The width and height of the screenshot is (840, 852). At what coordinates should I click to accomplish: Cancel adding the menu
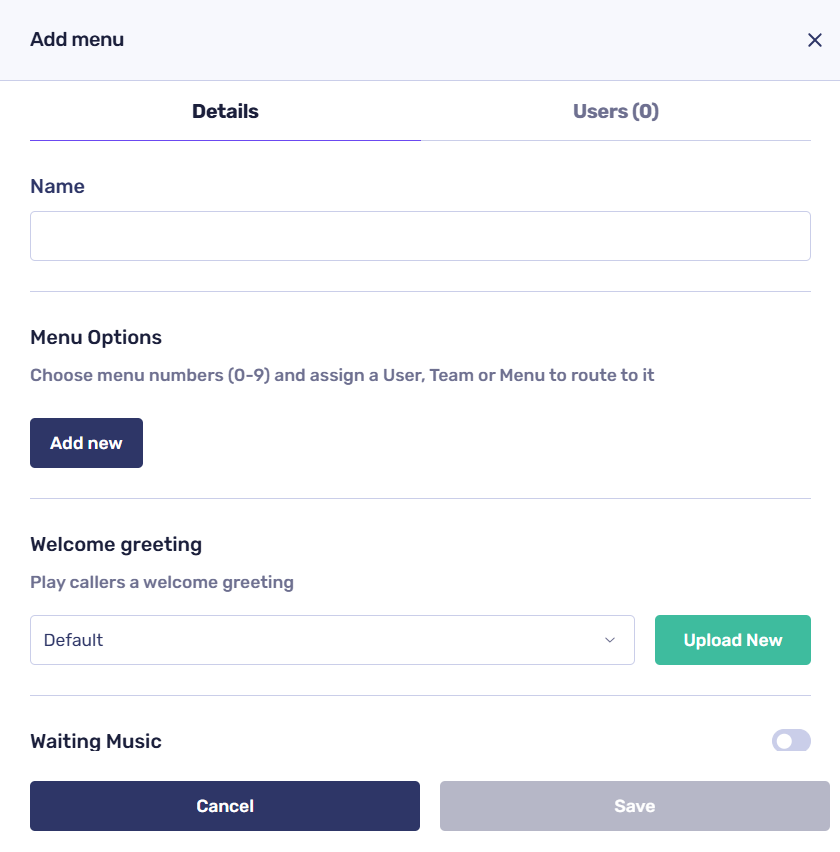[225, 806]
